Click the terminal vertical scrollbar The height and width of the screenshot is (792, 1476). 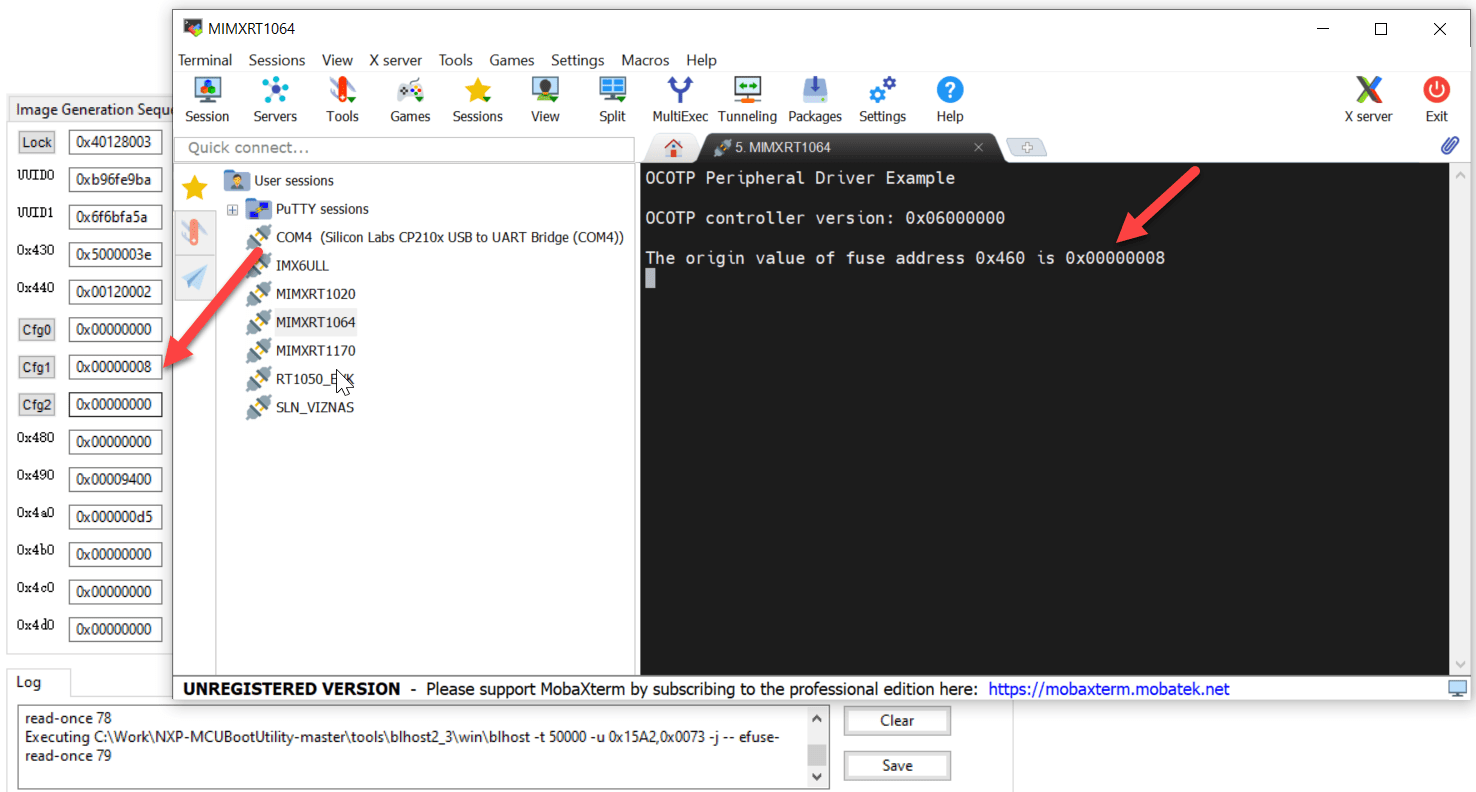(x=1461, y=419)
